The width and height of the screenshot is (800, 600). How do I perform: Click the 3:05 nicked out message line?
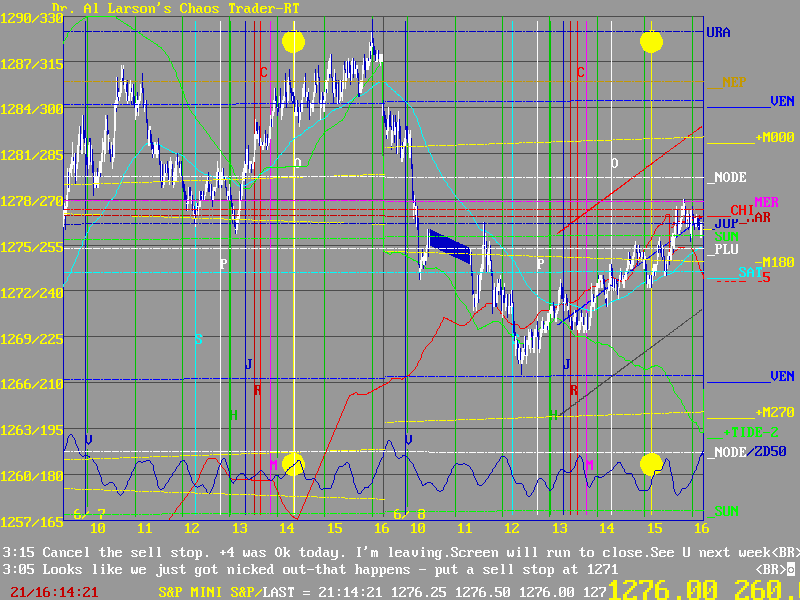tap(390, 567)
